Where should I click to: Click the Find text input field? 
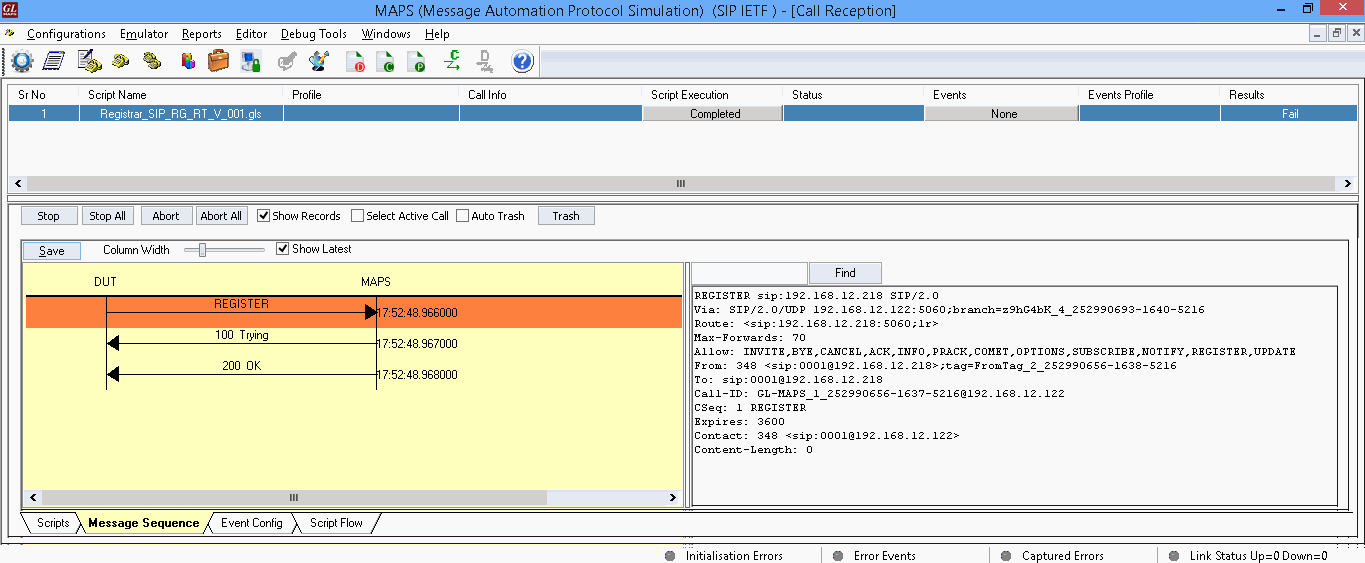(x=749, y=273)
